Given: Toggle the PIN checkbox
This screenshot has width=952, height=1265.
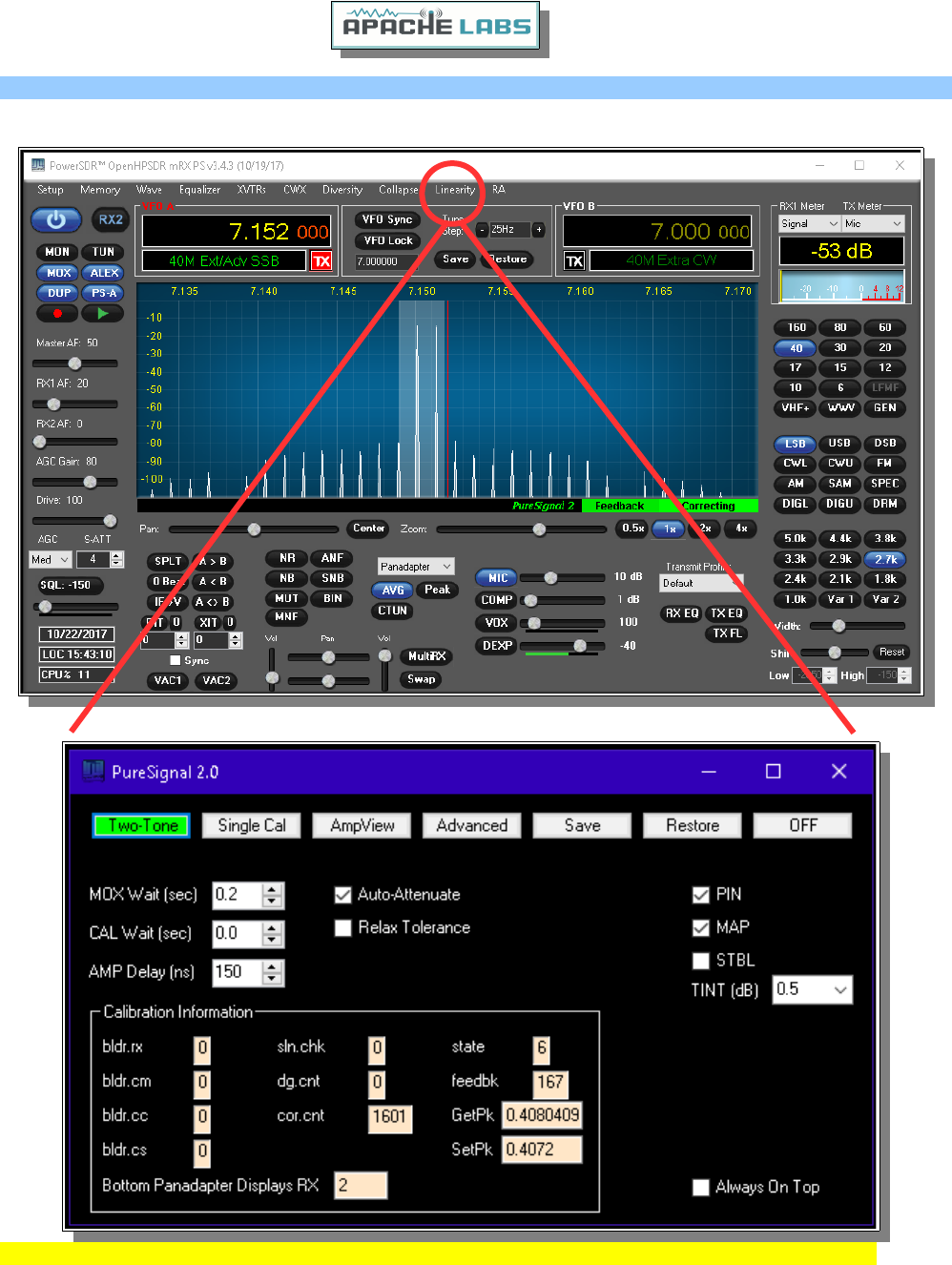Looking at the screenshot, I should pos(700,895).
